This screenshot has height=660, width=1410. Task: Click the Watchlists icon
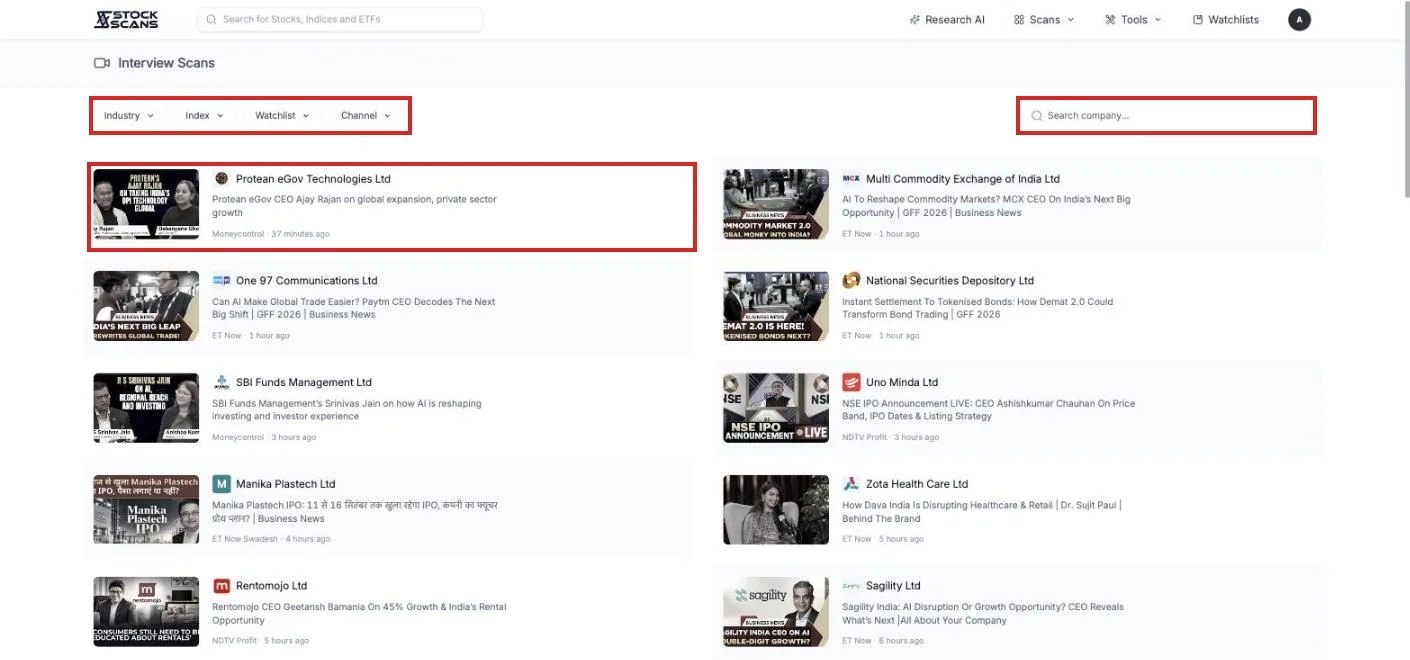[x=1198, y=20]
